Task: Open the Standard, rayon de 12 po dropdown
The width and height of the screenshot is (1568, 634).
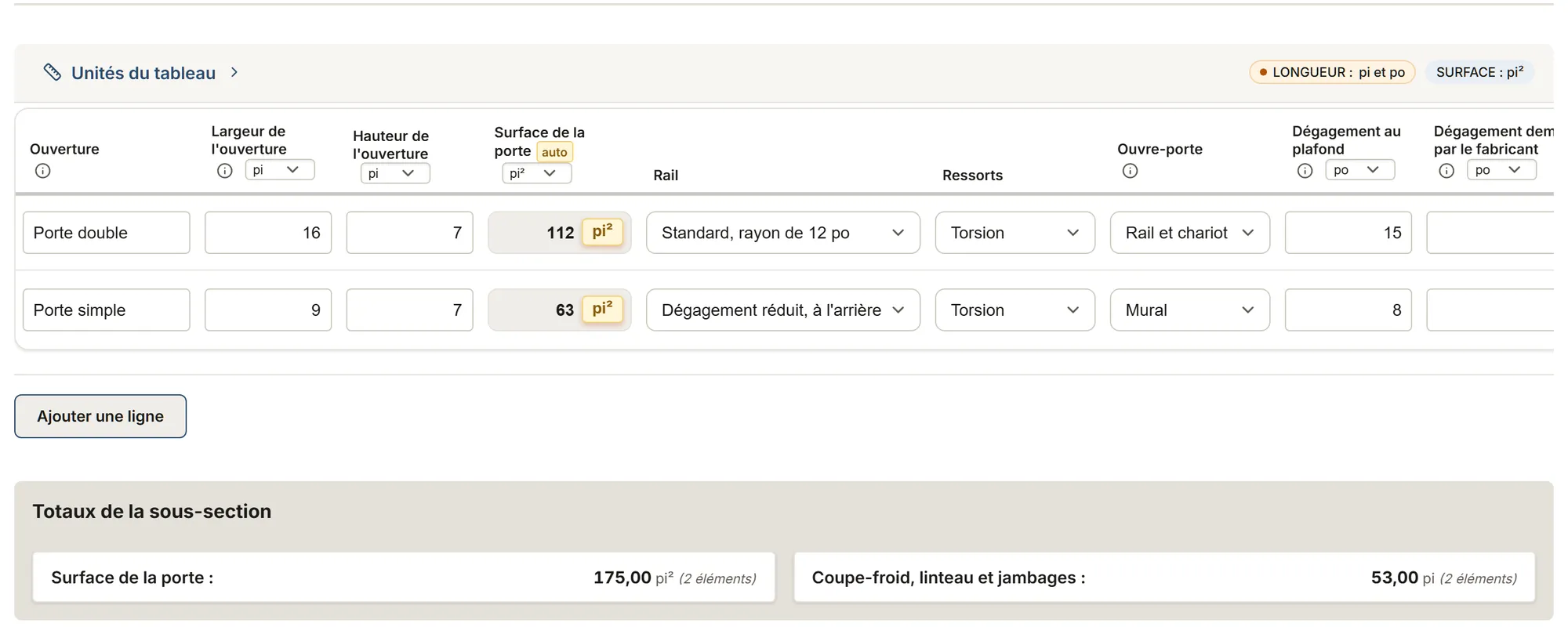Action: 783,233
